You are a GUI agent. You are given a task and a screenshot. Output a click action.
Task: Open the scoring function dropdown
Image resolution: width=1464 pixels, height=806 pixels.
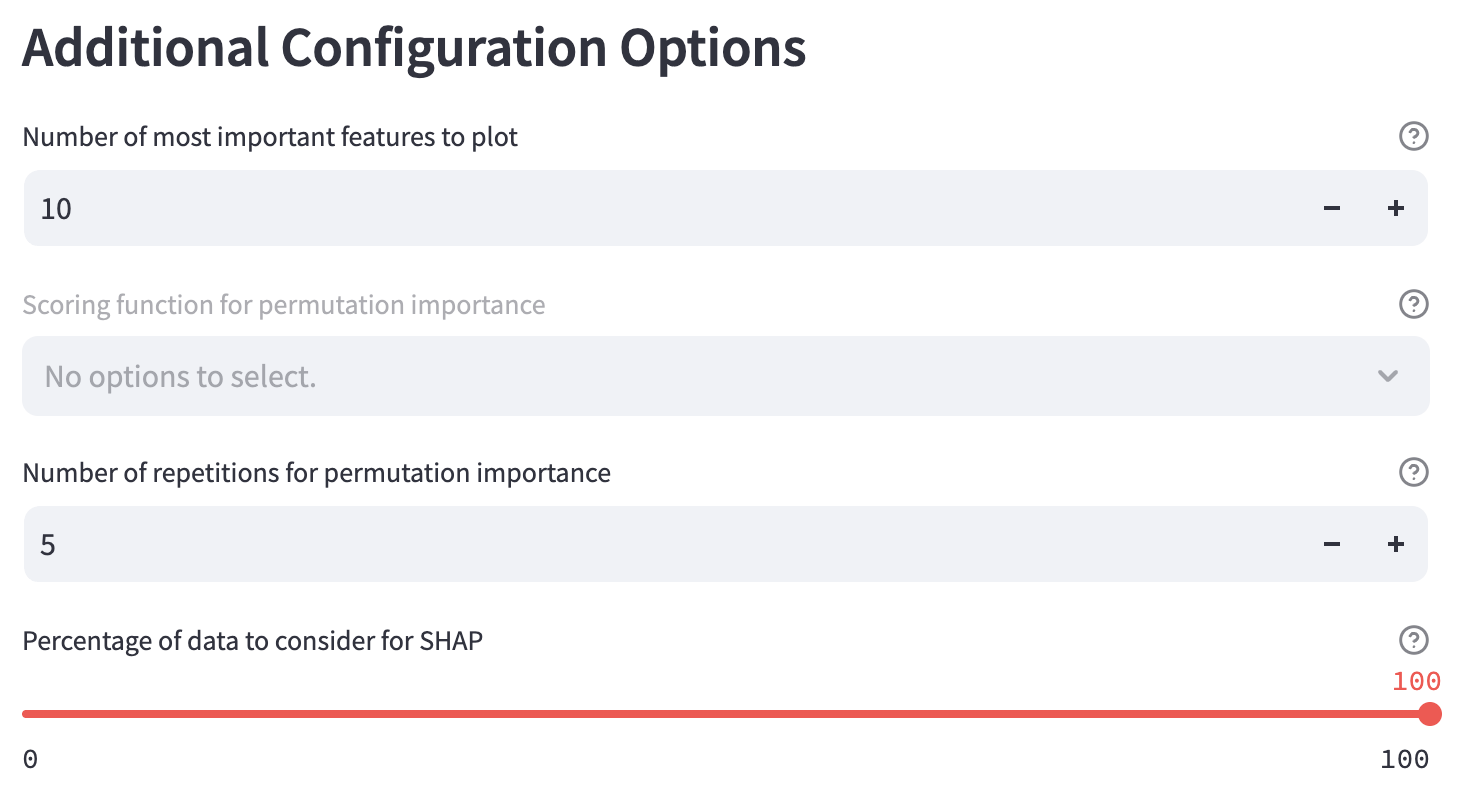[725, 376]
